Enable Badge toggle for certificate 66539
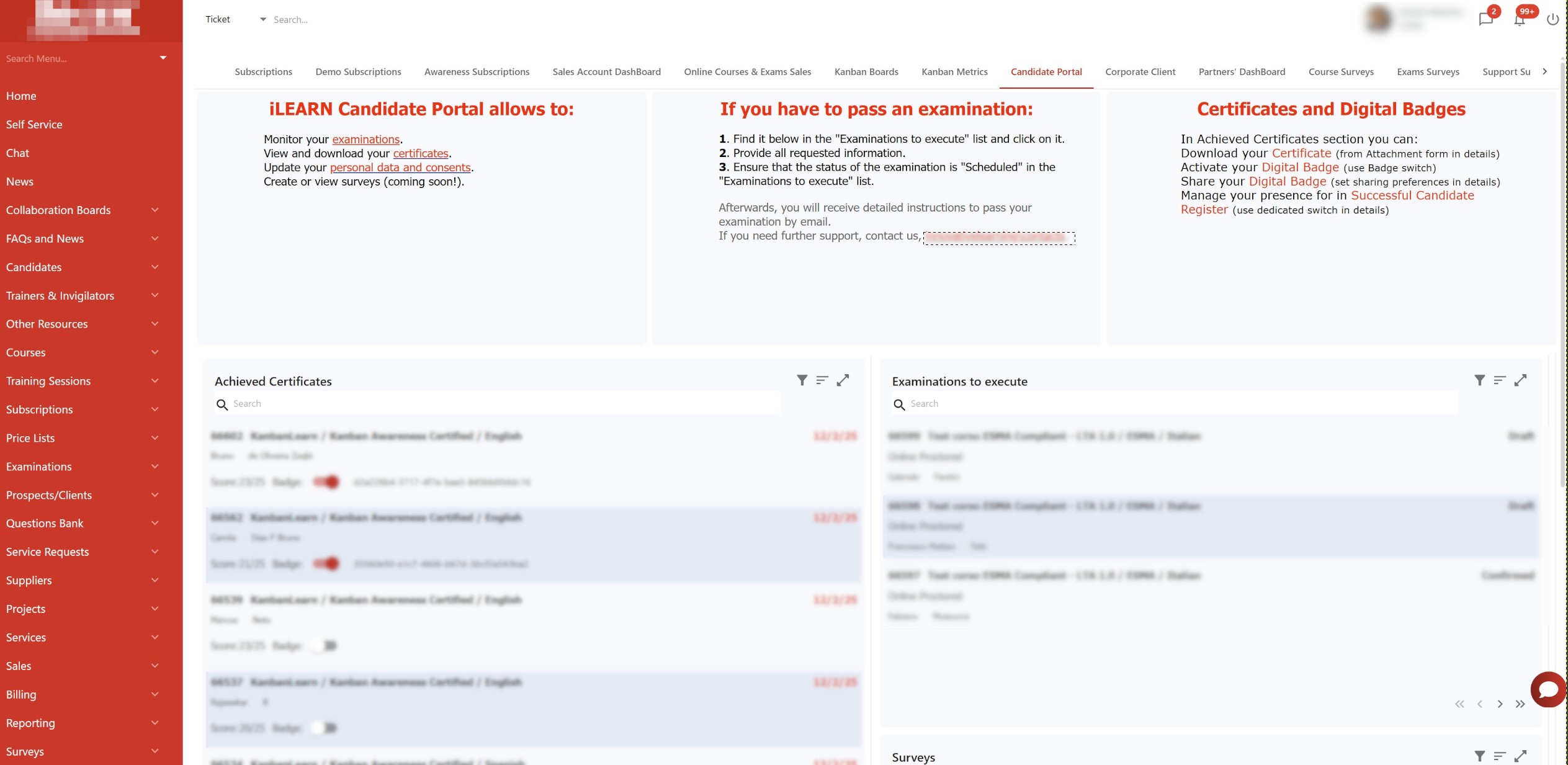1568x765 pixels. click(x=324, y=645)
